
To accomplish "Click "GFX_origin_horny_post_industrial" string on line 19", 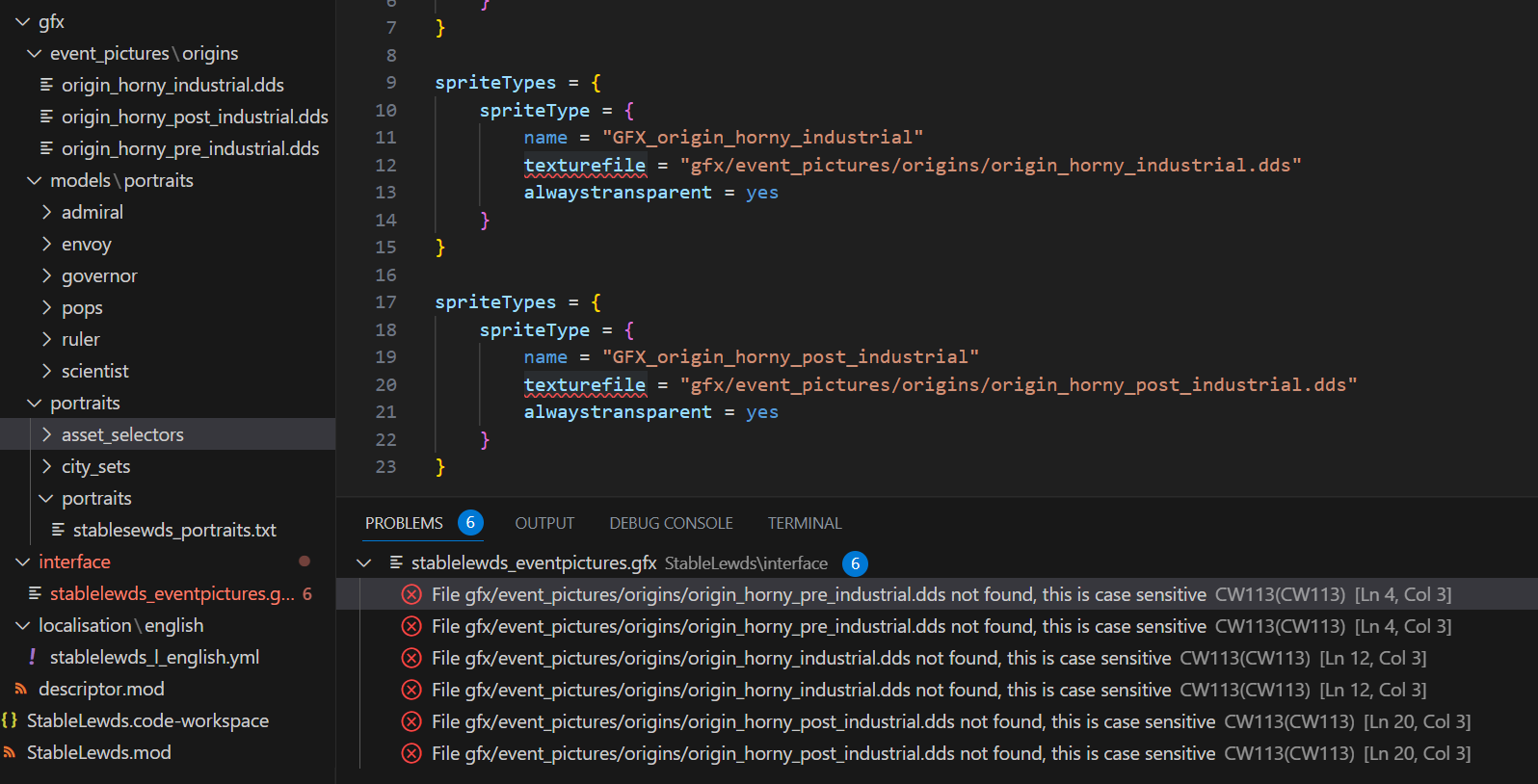I will [x=790, y=356].
